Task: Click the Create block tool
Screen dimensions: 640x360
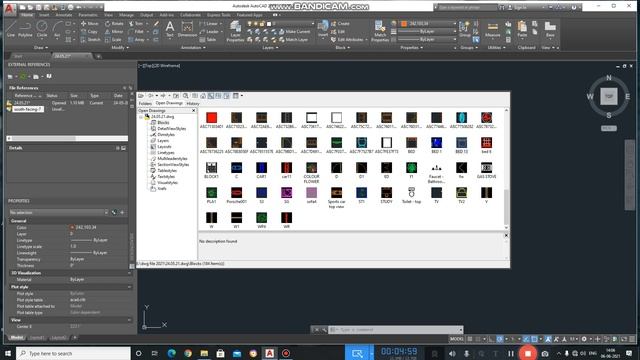Action: [340, 24]
